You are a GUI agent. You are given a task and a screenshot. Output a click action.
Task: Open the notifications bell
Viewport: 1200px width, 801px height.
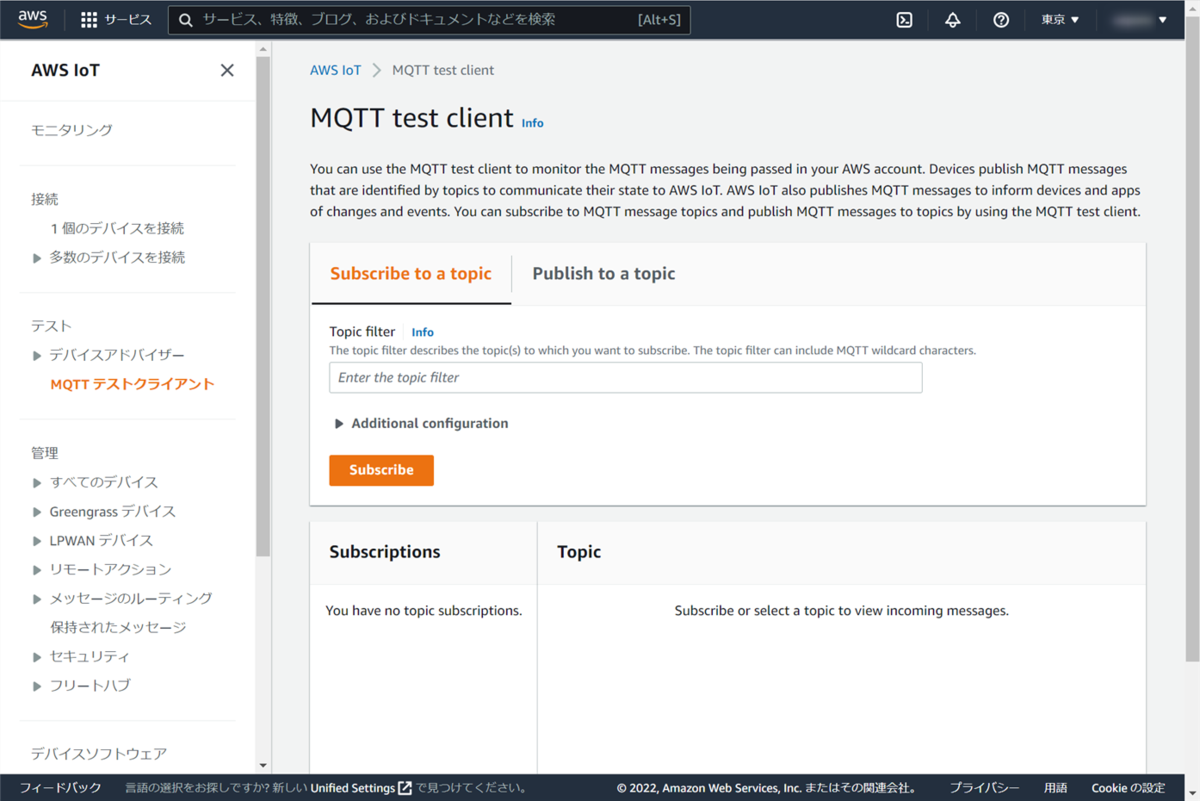pos(952,20)
